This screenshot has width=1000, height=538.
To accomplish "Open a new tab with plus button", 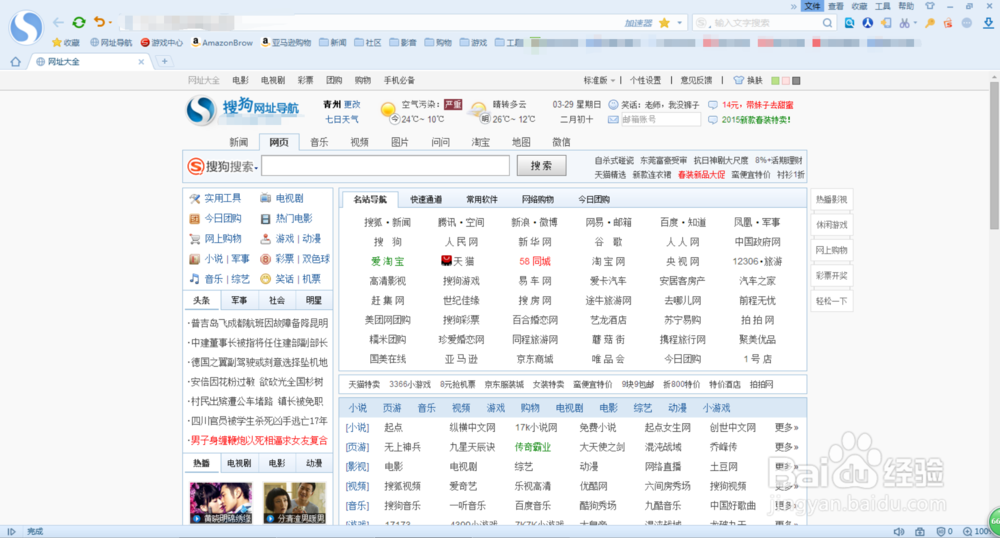I will pyautogui.click(x=165, y=61).
